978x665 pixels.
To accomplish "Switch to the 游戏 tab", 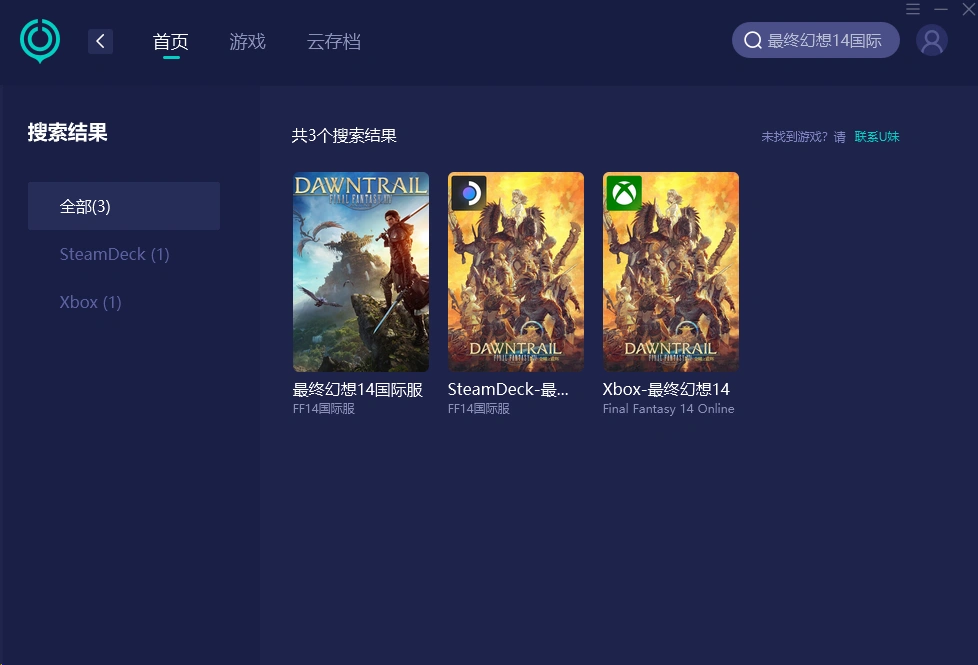I will click(x=248, y=42).
